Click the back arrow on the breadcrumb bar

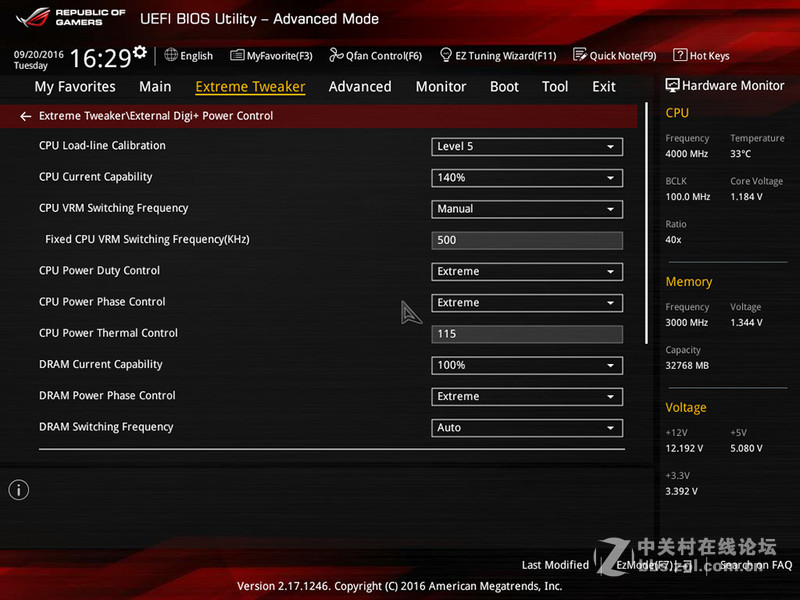tap(25, 115)
